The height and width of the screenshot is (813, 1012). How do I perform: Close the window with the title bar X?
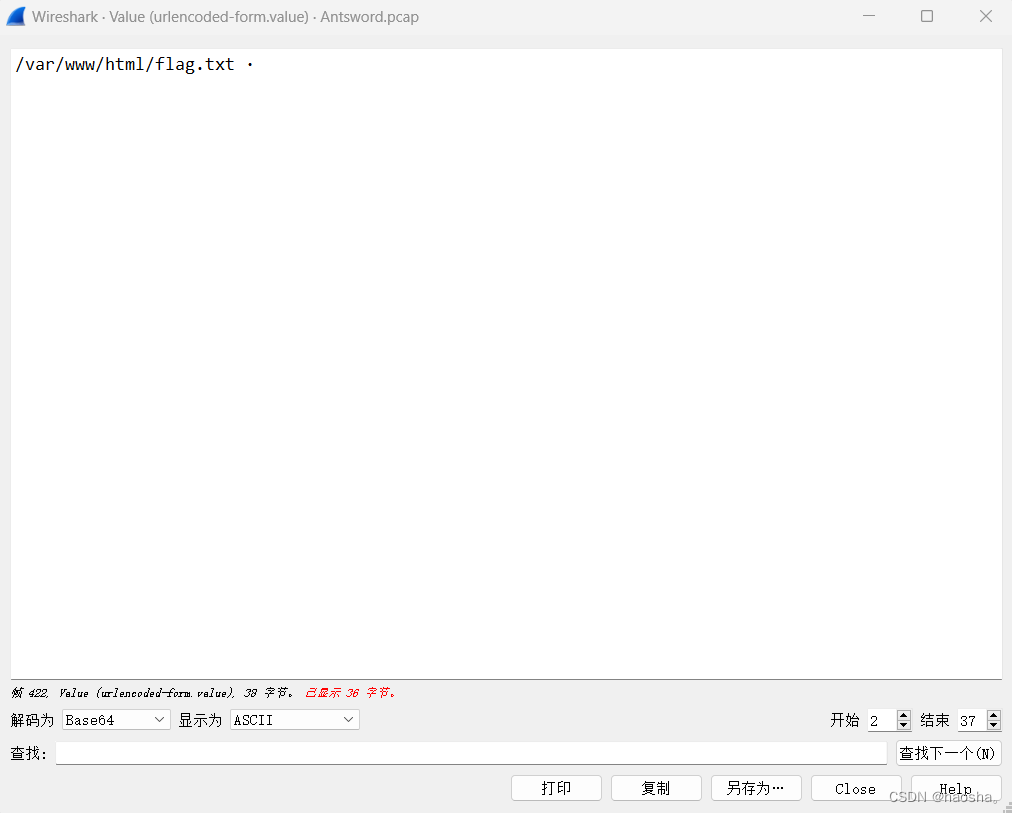click(986, 16)
